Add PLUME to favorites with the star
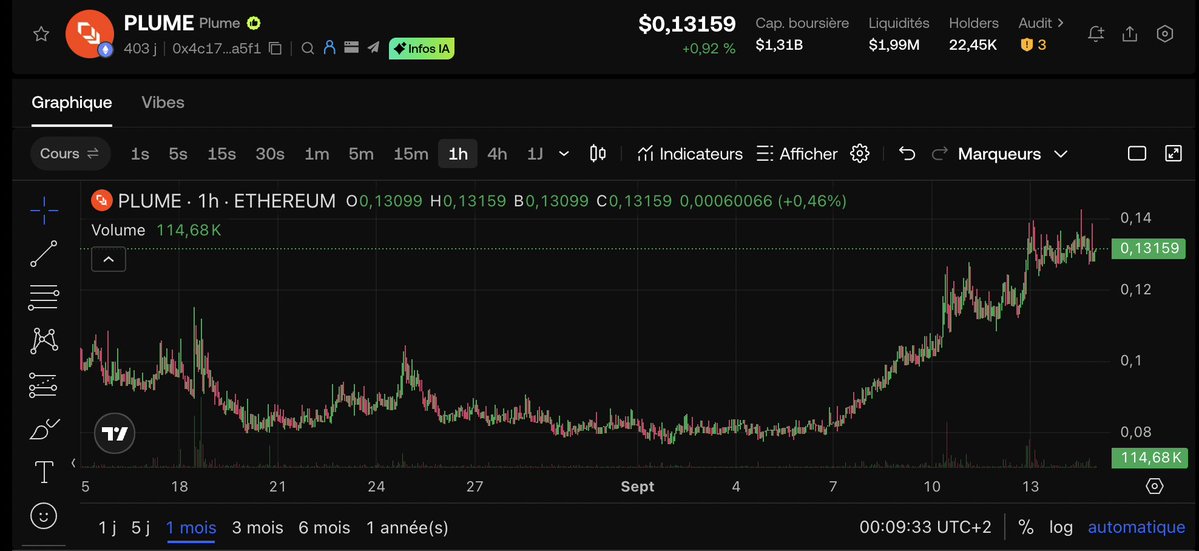1199x551 pixels. tap(41, 34)
